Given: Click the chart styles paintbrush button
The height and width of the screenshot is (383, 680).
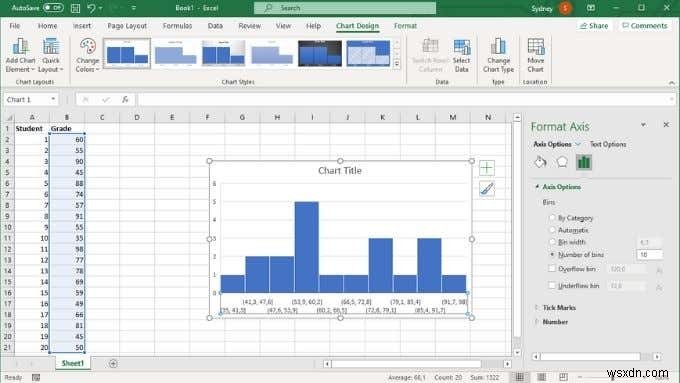Looking at the screenshot, I should (x=487, y=189).
